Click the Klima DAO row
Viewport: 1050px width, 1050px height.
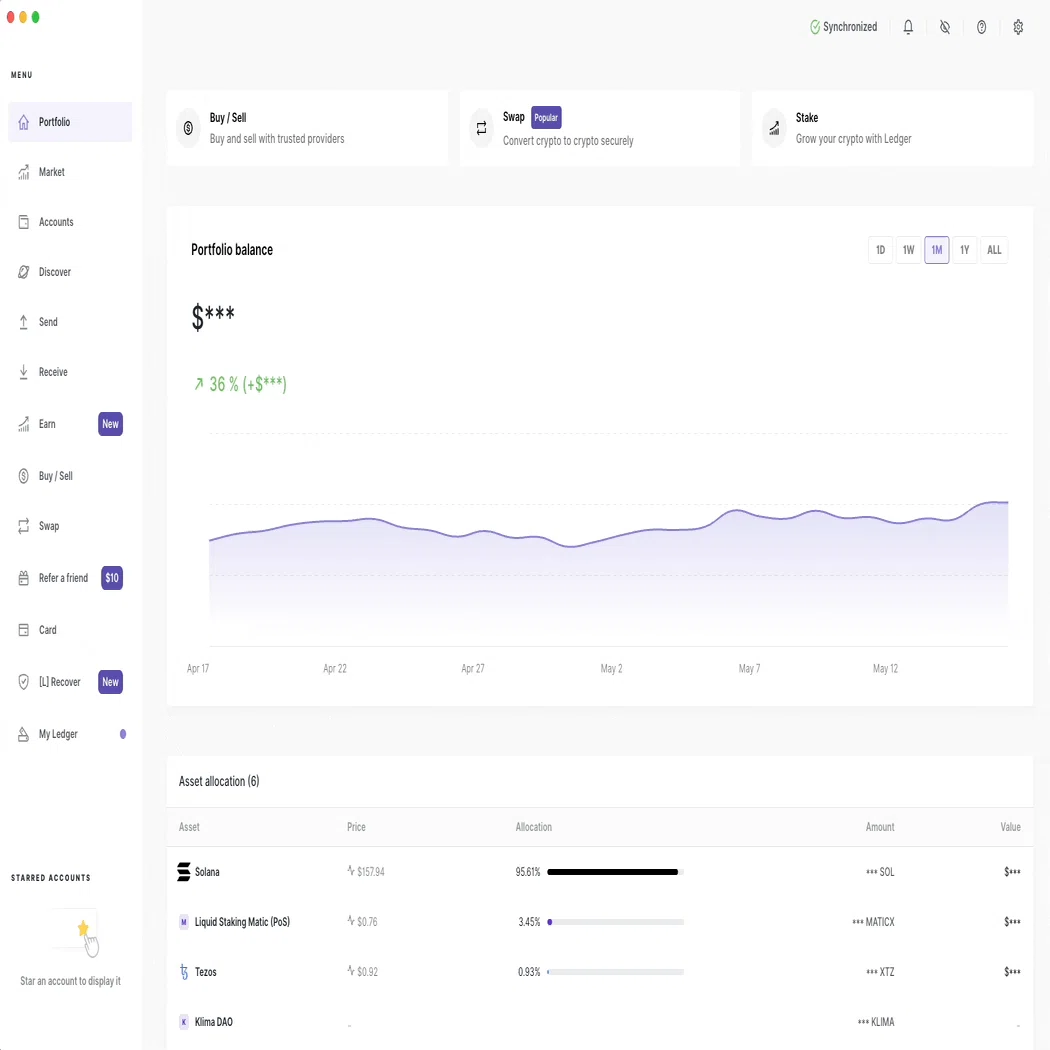[x=600, y=1022]
